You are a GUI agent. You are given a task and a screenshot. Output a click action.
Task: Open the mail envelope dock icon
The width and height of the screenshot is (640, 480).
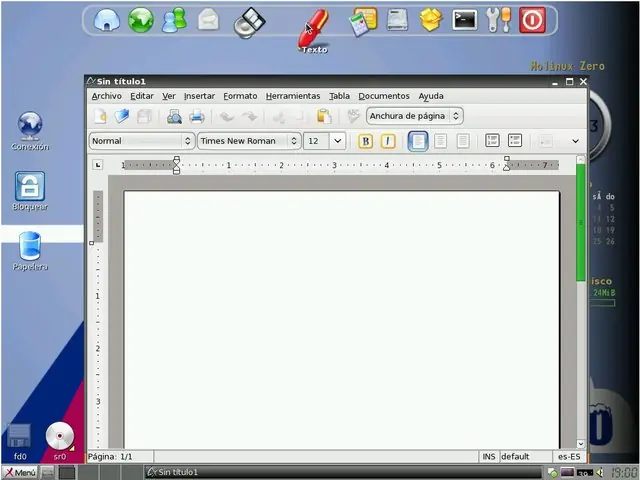coord(209,20)
